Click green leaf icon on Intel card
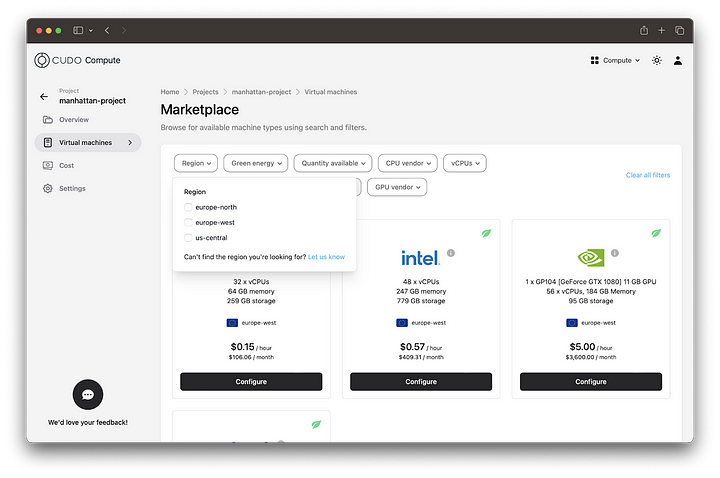Image resolution: width=720 pixels, height=478 pixels. pyautogui.click(x=486, y=233)
